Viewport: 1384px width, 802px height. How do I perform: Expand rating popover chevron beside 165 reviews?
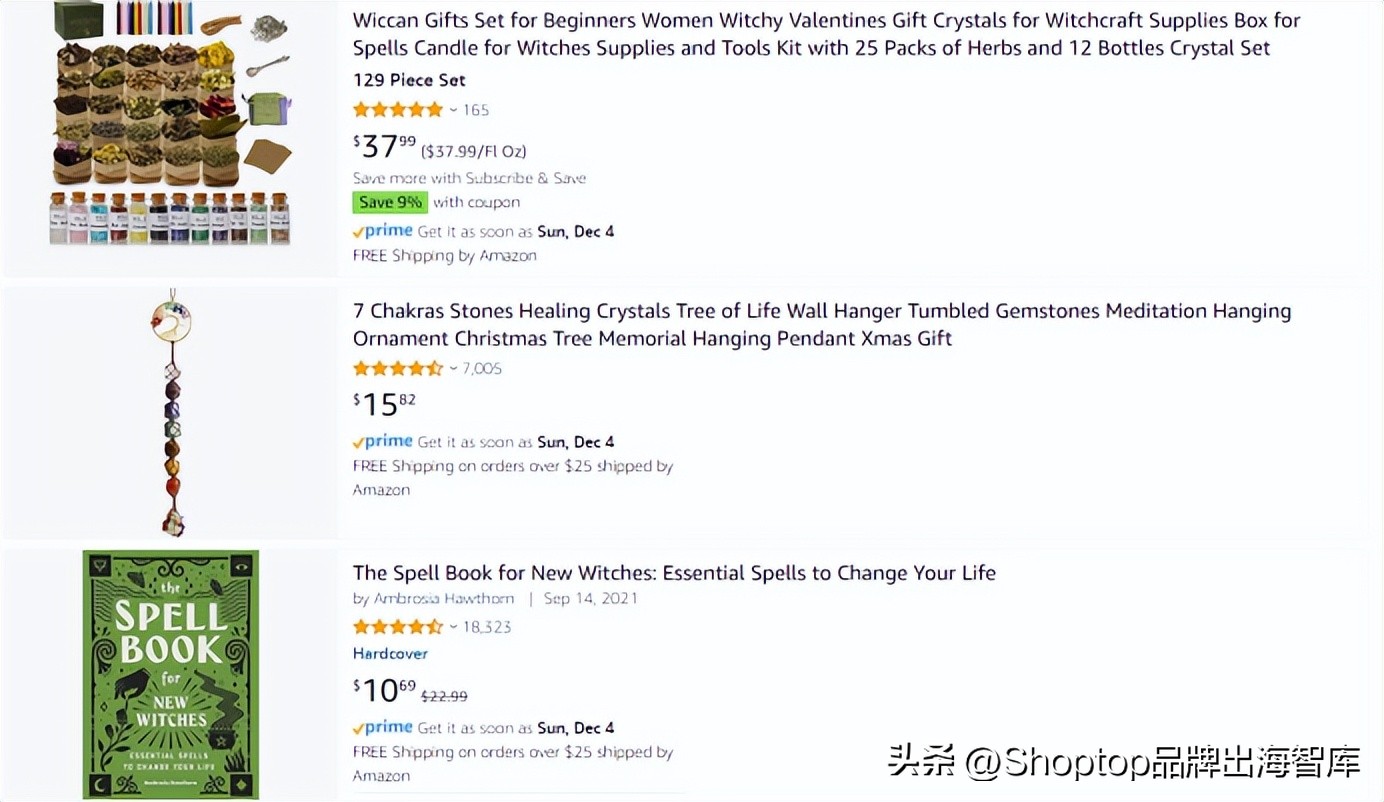[453, 110]
